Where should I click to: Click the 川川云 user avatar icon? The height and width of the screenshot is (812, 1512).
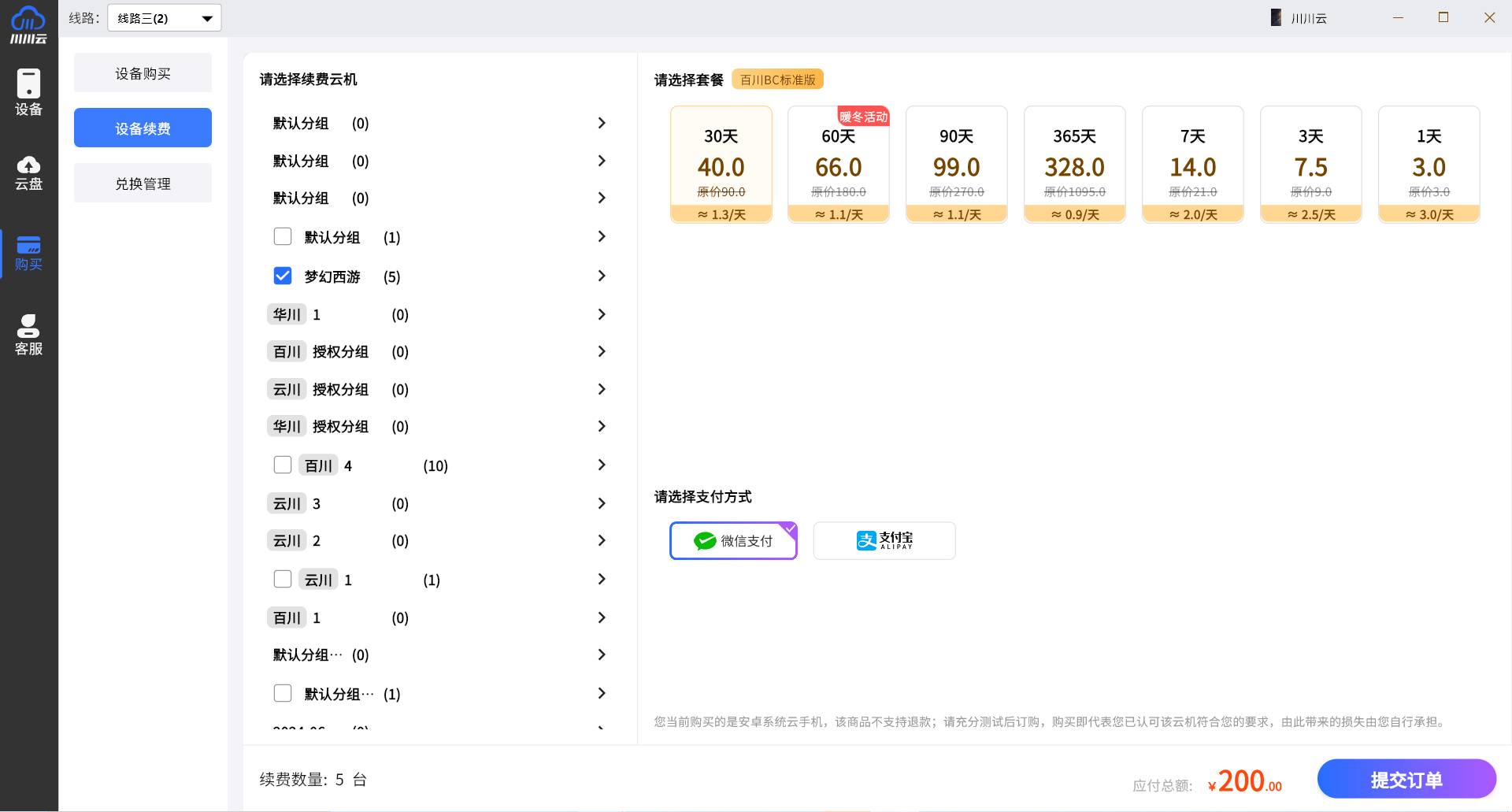(x=1276, y=17)
